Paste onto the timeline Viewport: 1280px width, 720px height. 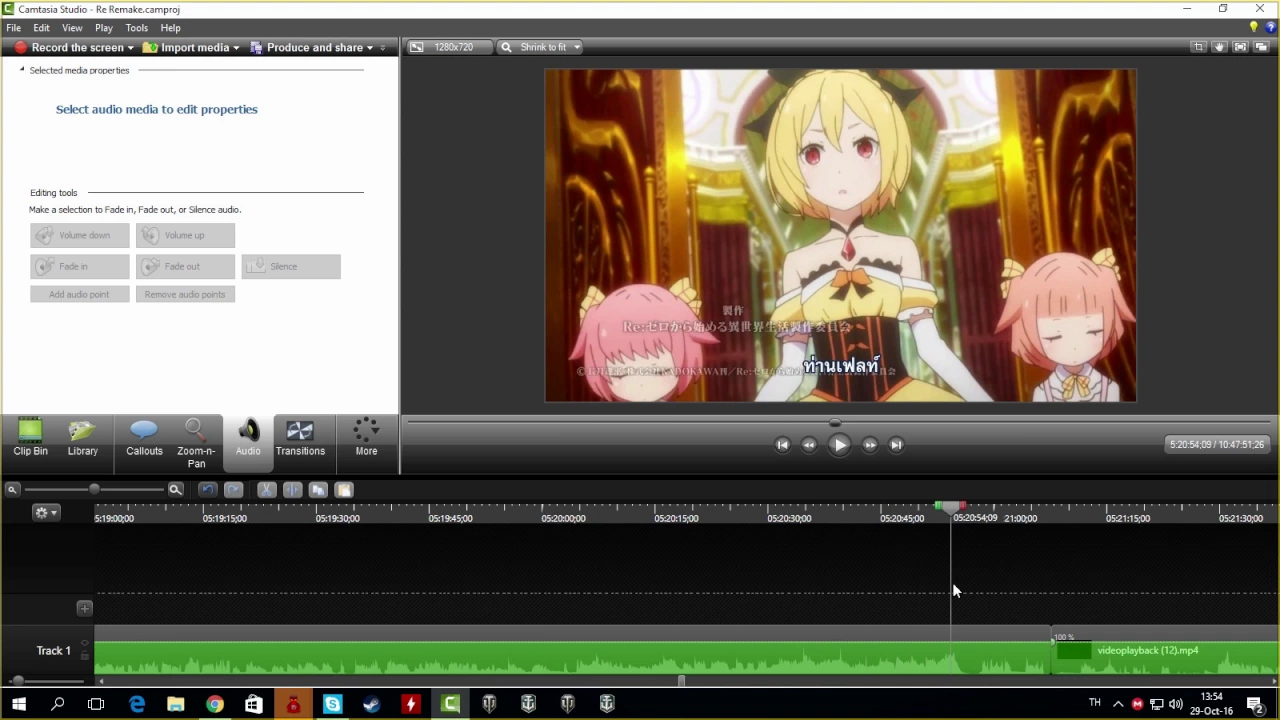pos(343,490)
